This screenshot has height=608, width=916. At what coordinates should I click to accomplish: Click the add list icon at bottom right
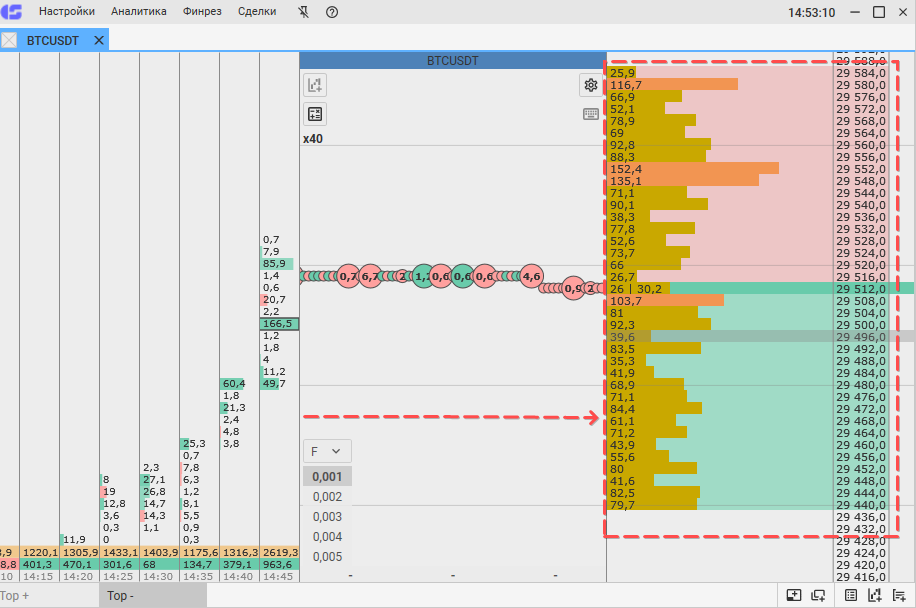pyautogui.click(x=899, y=595)
